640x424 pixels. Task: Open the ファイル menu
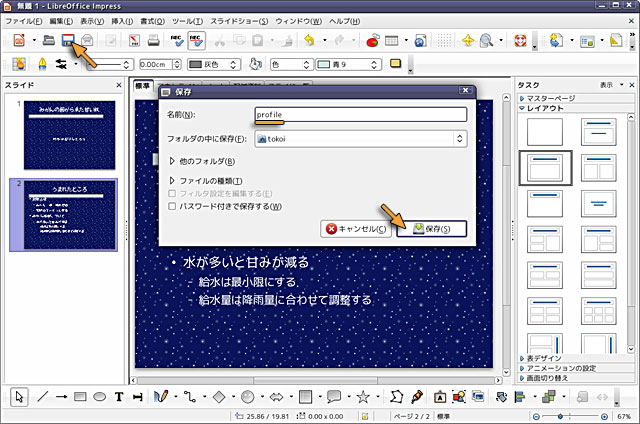[24, 21]
